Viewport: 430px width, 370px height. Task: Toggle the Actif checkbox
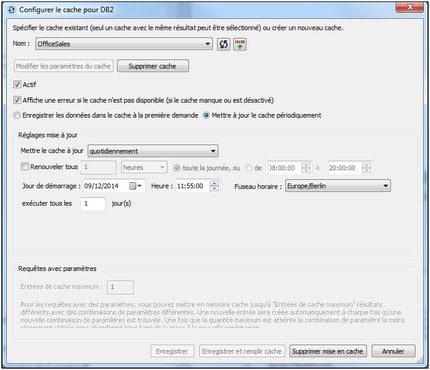(x=17, y=84)
